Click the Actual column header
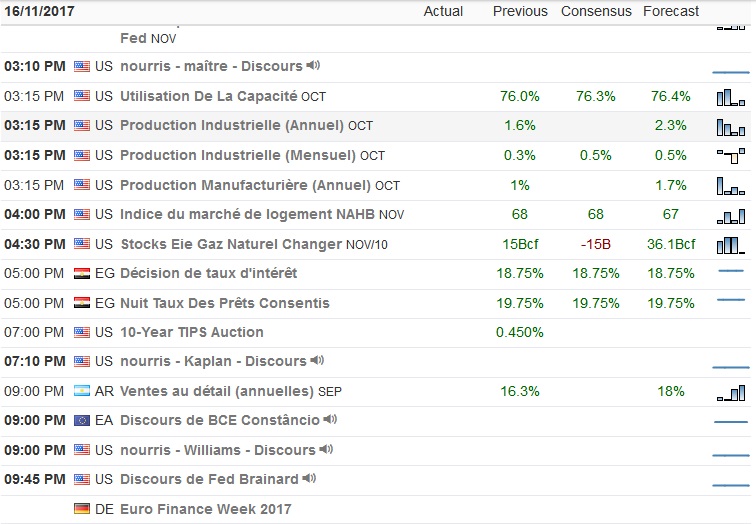This screenshot has height=524, width=756. click(x=443, y=11)
